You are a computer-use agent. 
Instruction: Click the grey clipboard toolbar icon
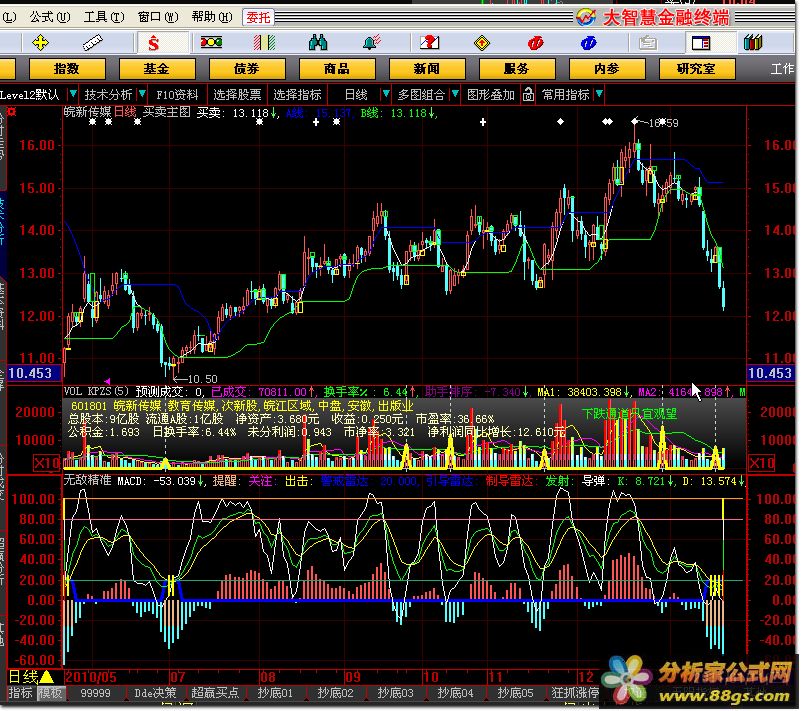pos(648,43)
